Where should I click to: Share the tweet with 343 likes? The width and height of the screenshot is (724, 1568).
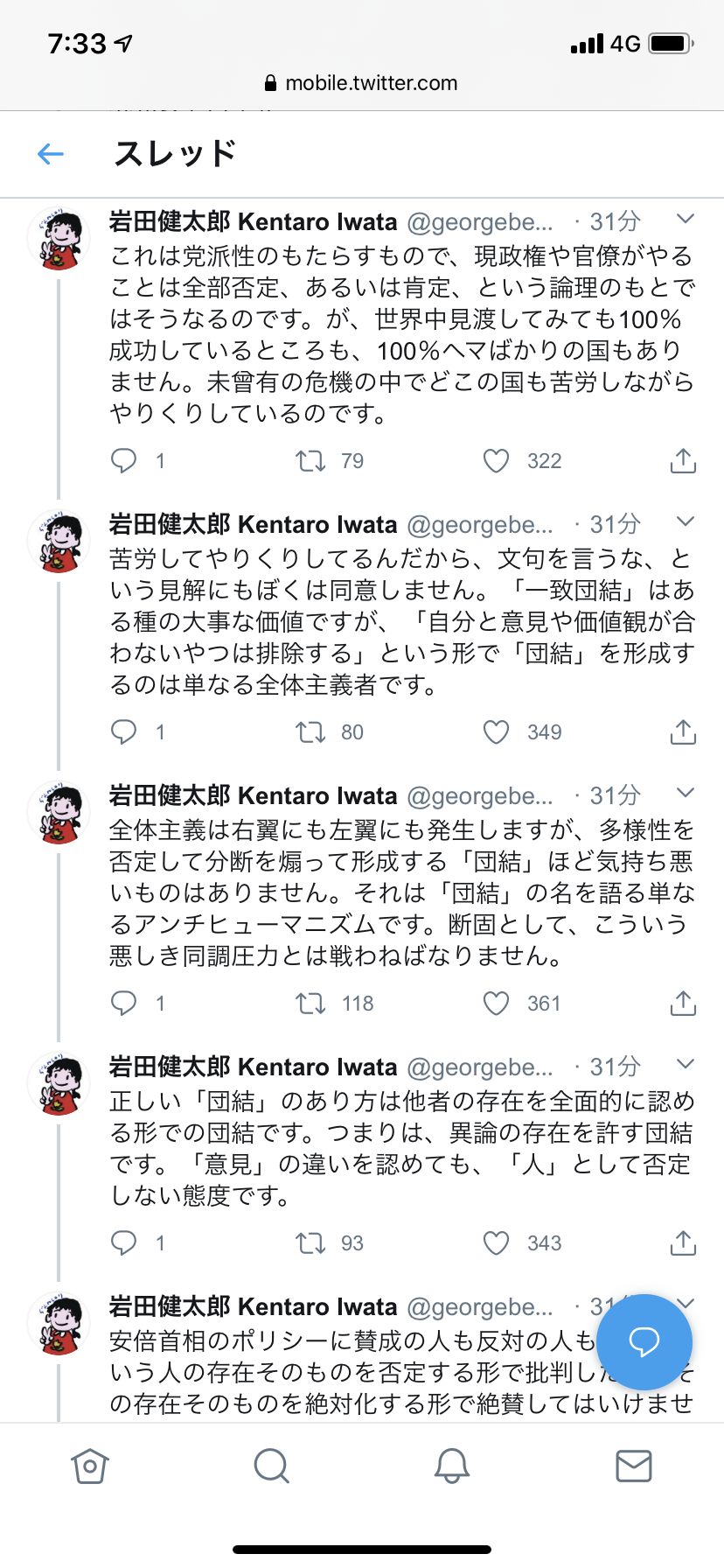683,1243
